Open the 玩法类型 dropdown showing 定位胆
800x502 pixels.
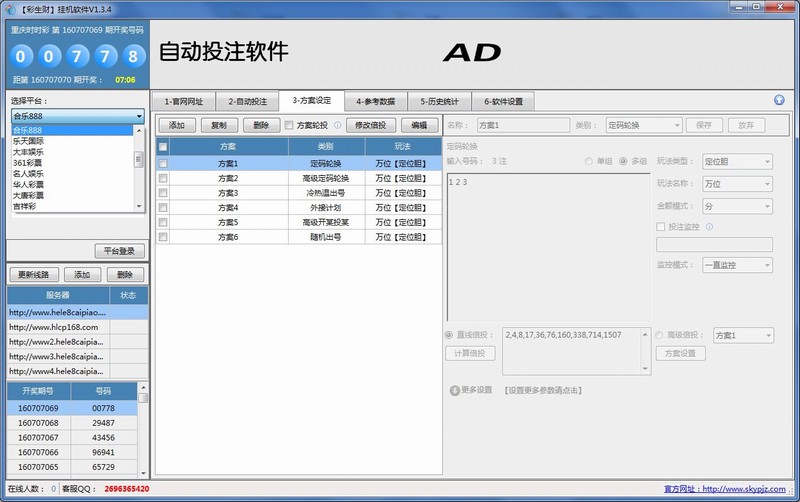[x=737, y=162]
